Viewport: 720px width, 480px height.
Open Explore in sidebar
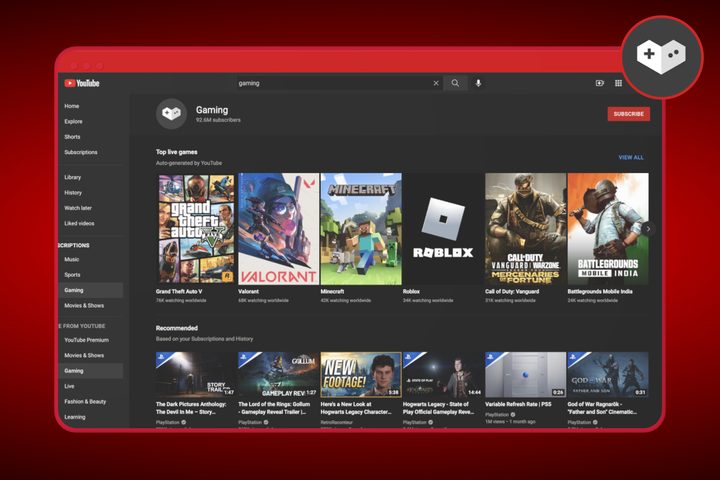(x=73, y=122)
